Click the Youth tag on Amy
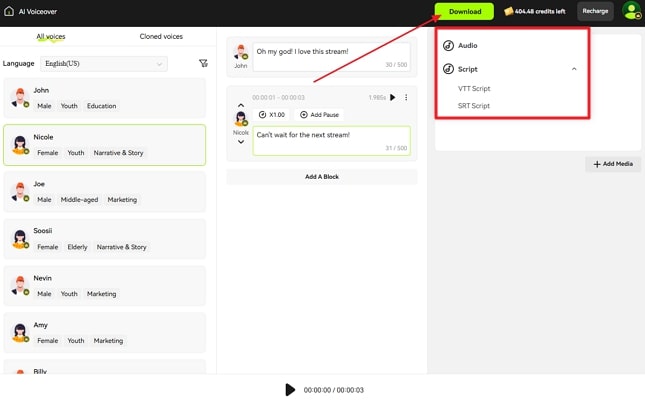The height and width of the screenshot is (400, 645). coord(76,341)
